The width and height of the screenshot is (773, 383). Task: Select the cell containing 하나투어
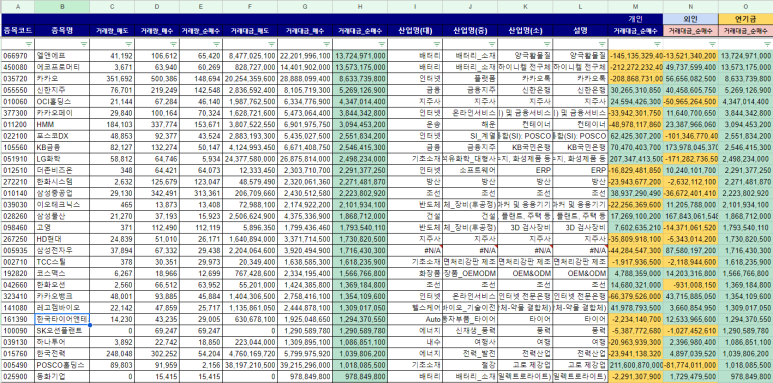pos(62,342)
